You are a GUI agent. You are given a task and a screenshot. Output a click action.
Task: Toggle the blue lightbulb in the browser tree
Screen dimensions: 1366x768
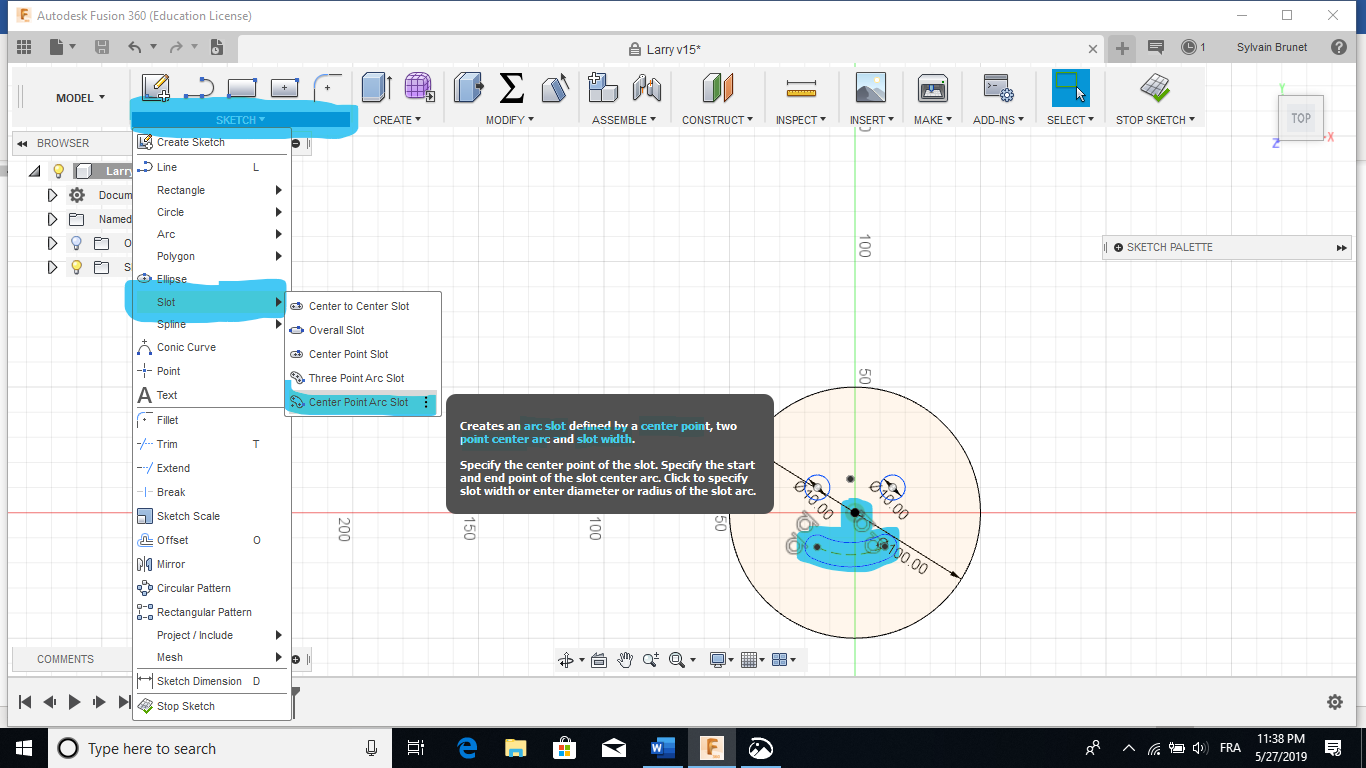click(76, 243)
